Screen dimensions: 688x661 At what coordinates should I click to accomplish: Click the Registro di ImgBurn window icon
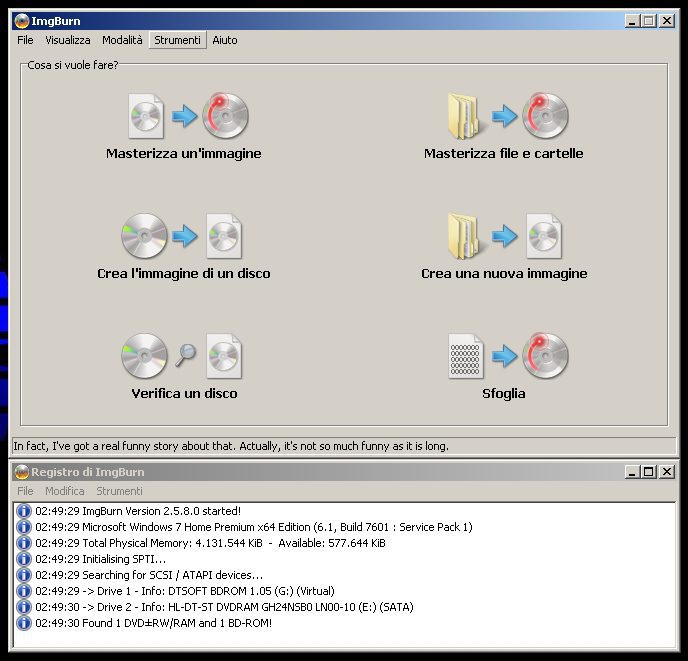click(21, 471)
